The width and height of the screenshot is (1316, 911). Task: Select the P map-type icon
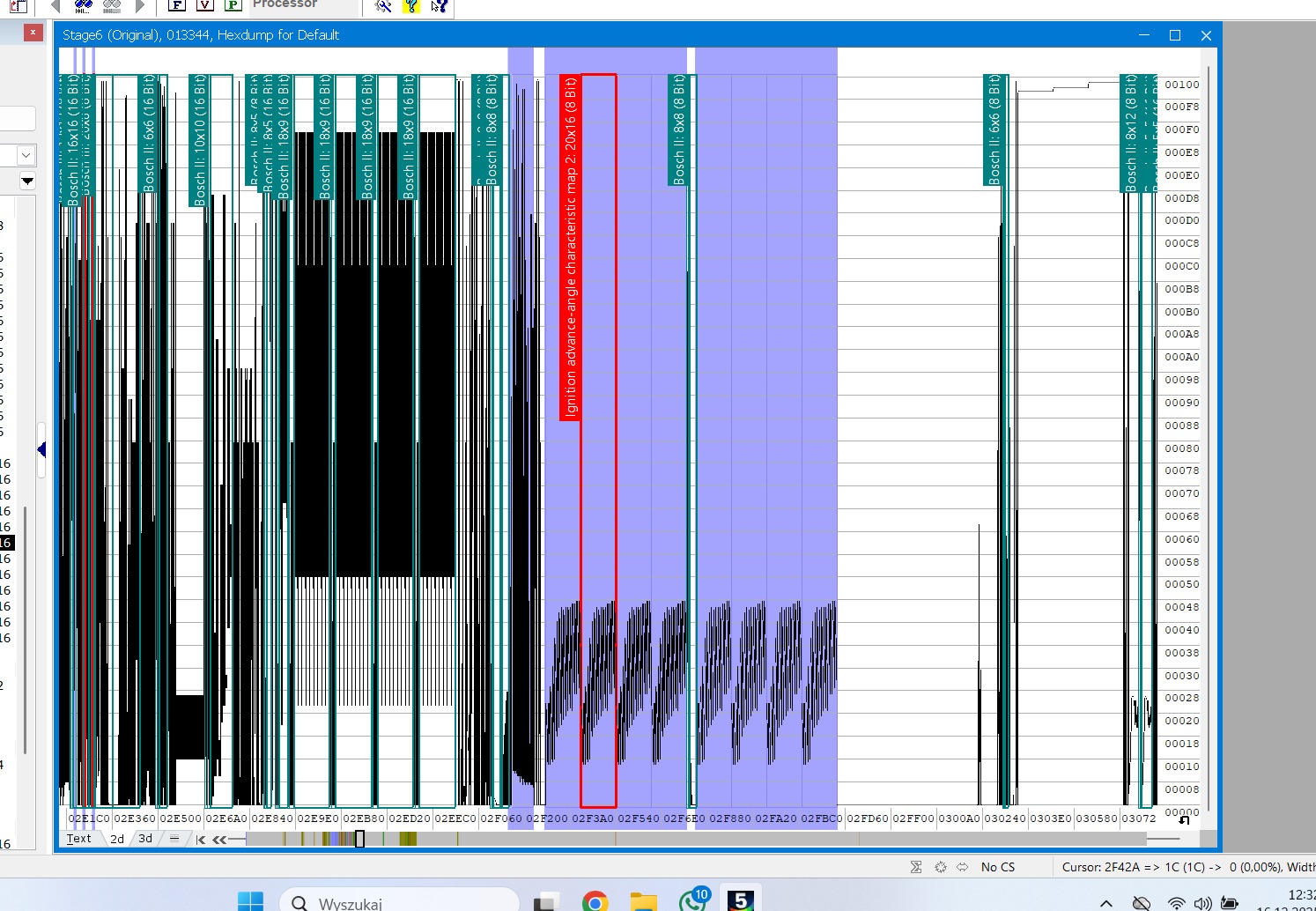coord(233,6)
